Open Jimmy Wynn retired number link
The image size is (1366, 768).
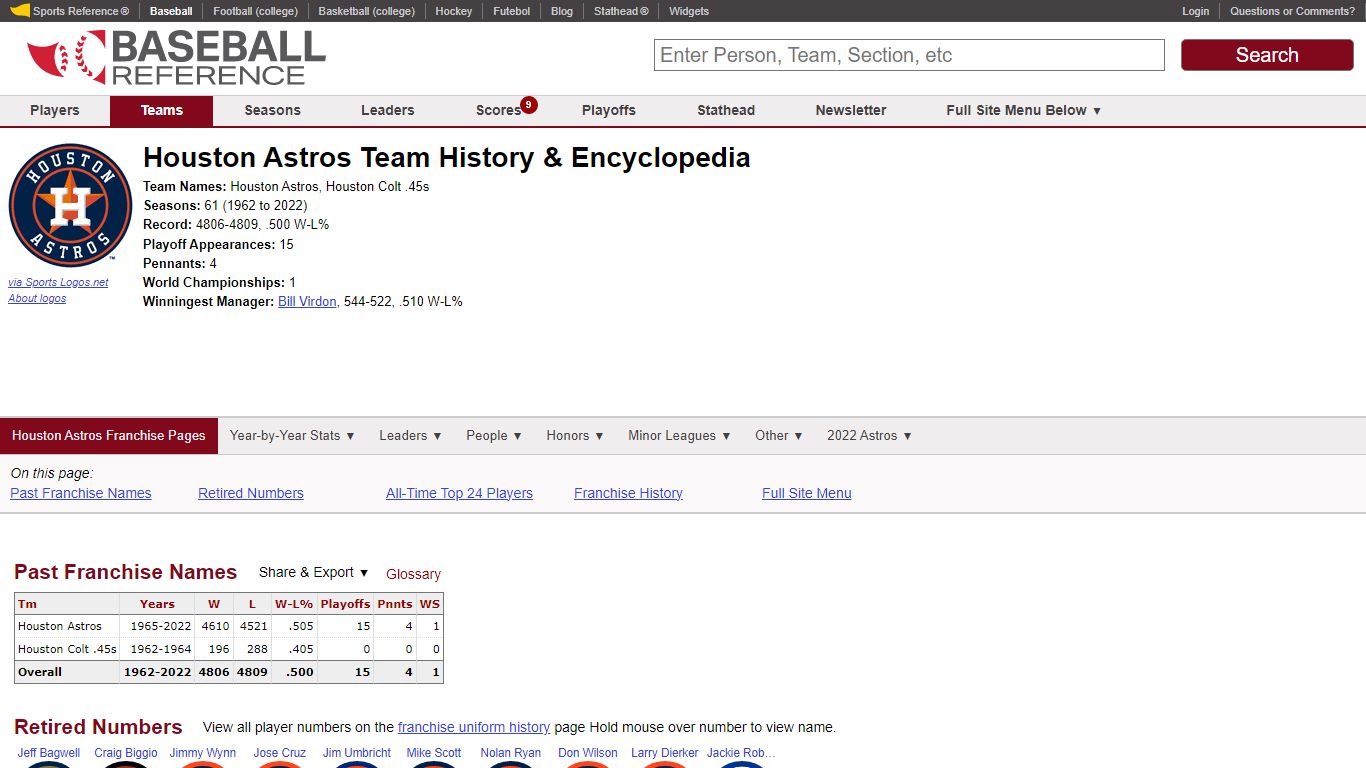[203, 753]
